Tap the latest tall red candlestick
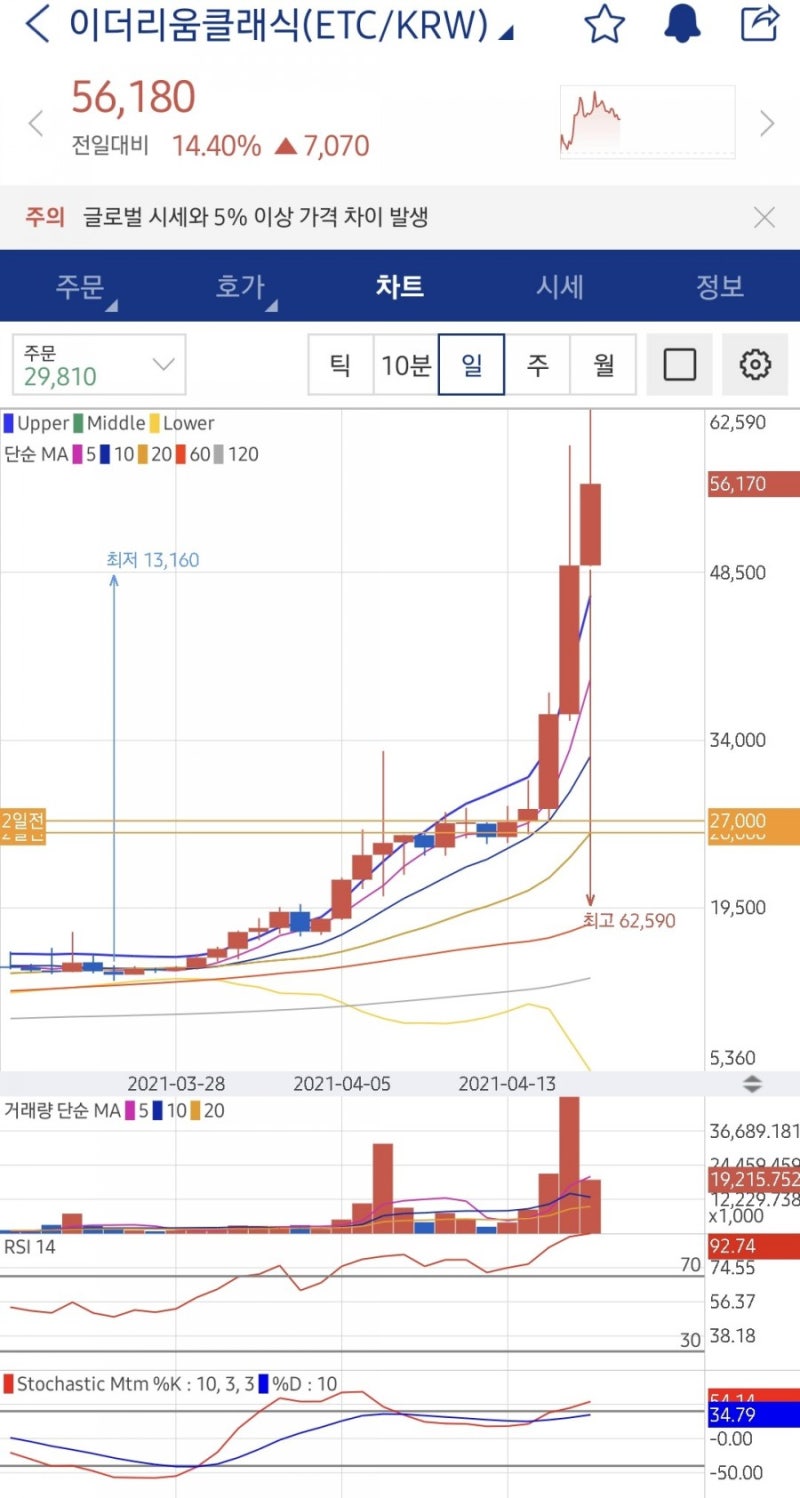The width and height of the screenshot is (800, 1498). (x=590, y=524)
